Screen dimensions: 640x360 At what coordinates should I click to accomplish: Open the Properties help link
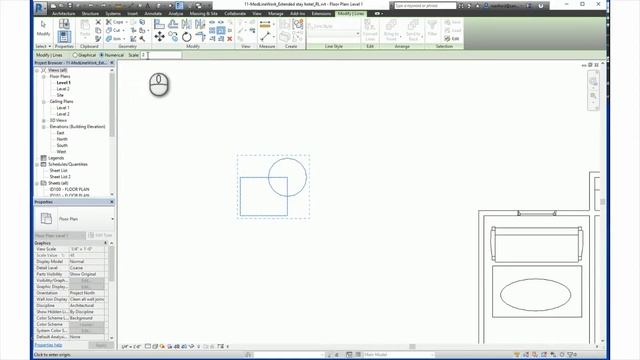48,345
